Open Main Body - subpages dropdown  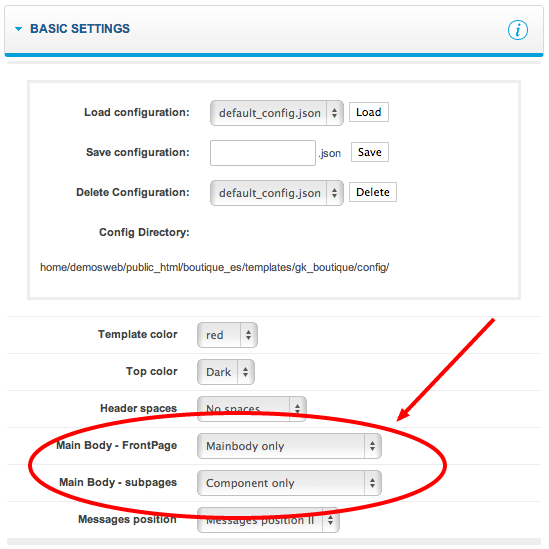point(289,483)
